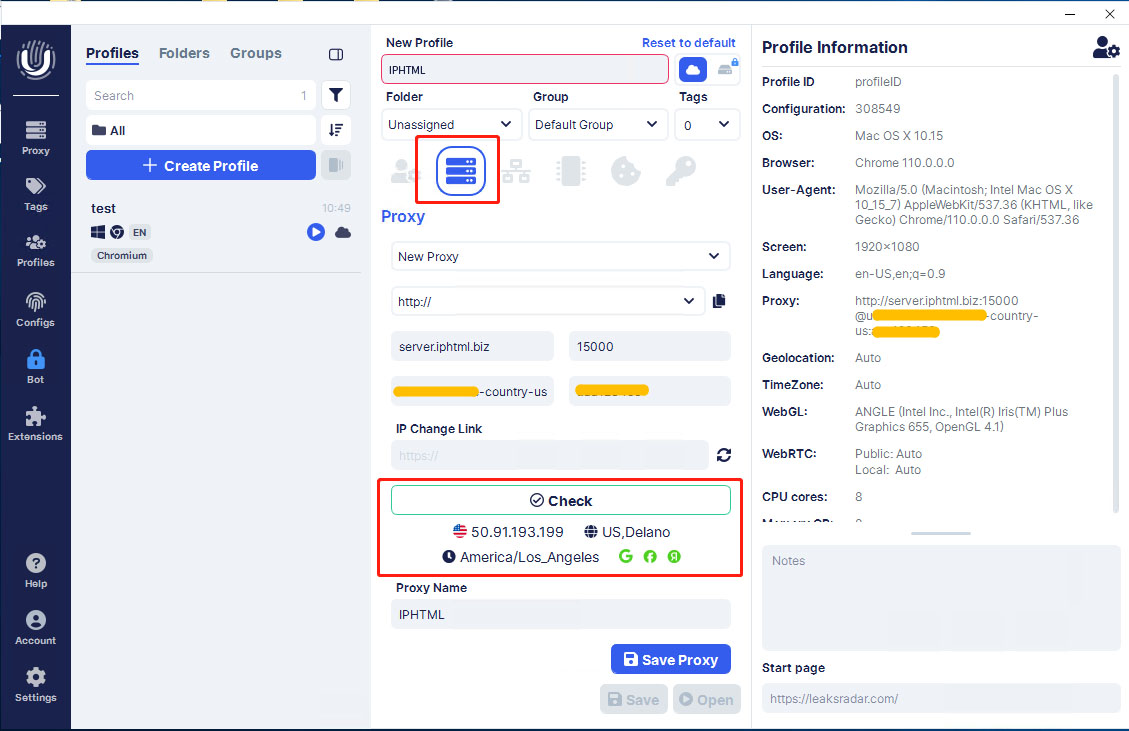Viewport: 1129px width, 731px height.
Task: Click the EN language badge
Action: pos(140,232)
